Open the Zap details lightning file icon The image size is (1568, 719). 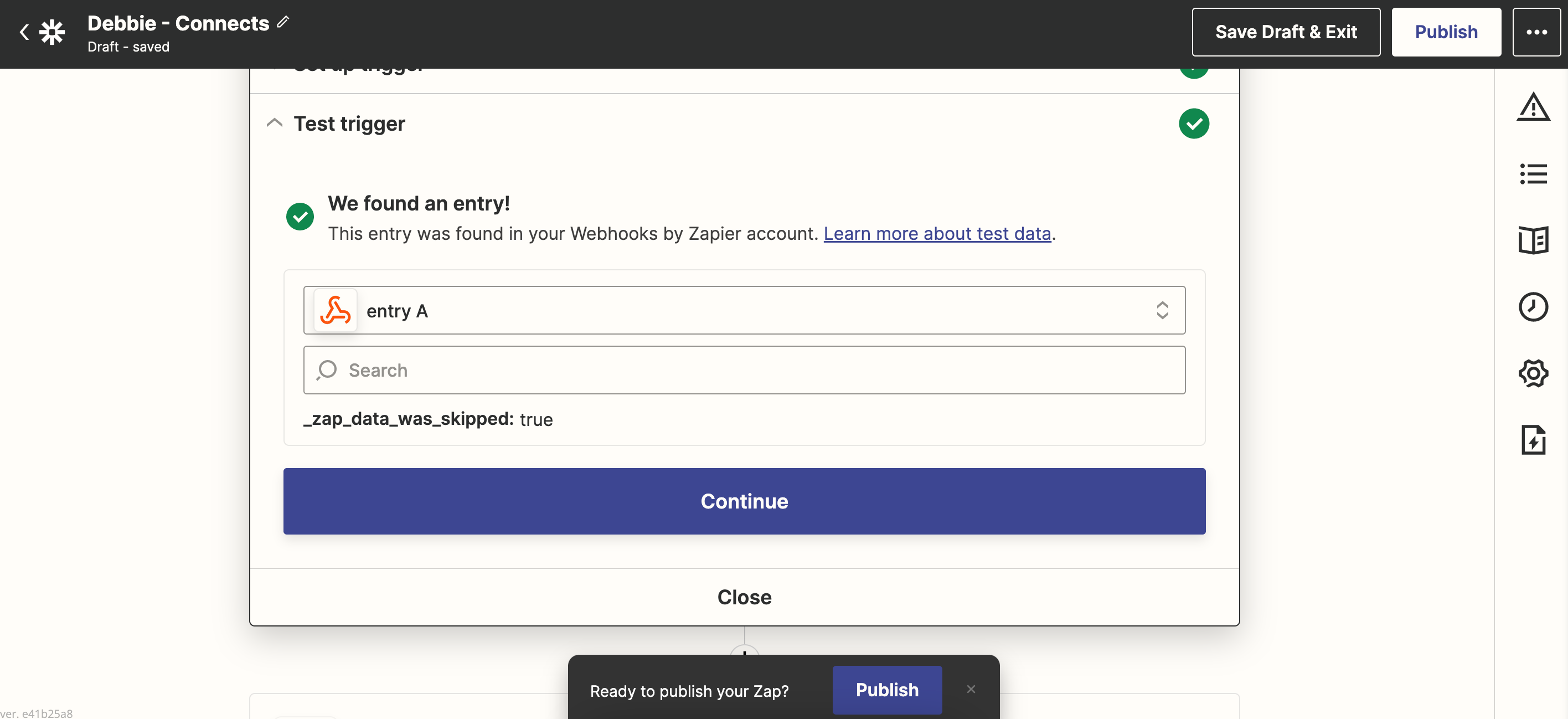click(x=1533, y=440)
